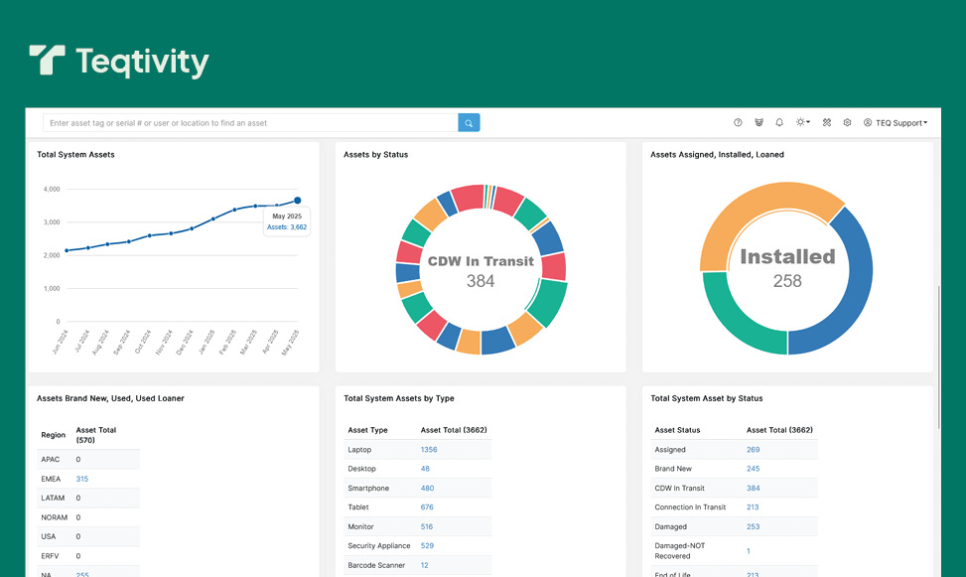Click the crossed tools icon in header

(x=827, y=123)
